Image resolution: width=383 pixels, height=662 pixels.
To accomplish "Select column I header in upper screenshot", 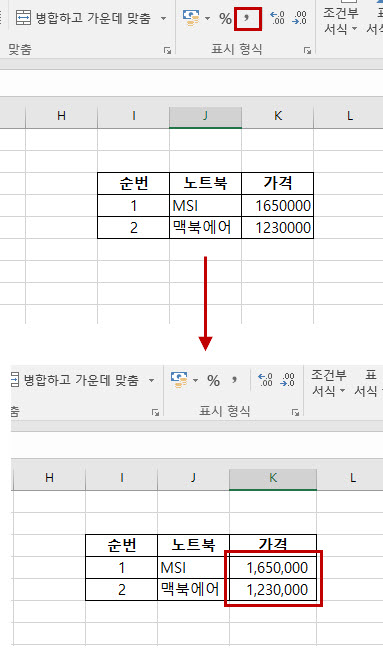I will [x=133, y=116].
